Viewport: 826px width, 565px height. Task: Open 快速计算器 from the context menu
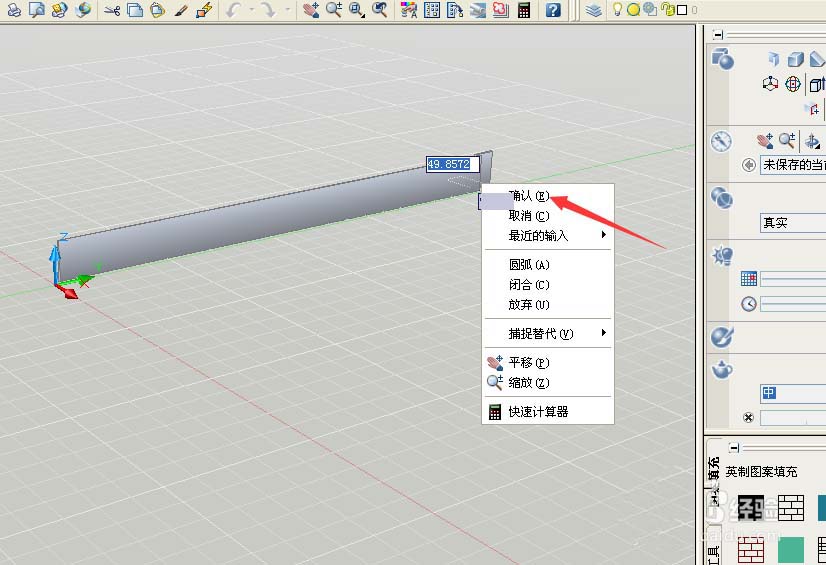click(548, 412)
